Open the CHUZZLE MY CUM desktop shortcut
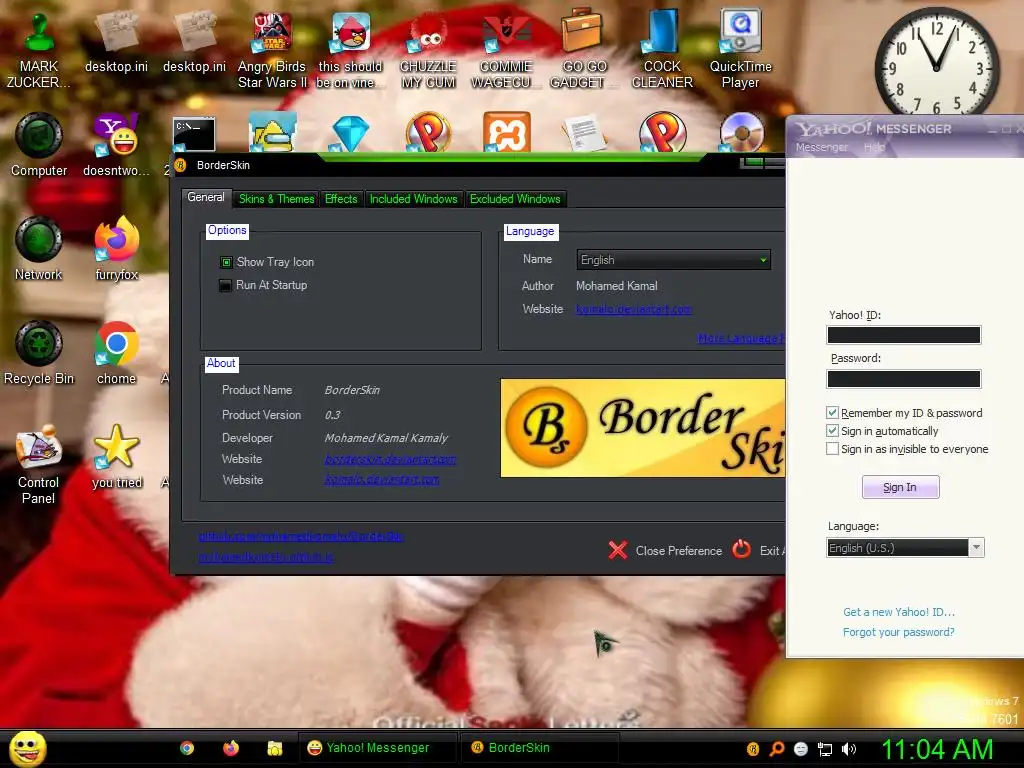The image size is (1024, 768). tap(428, 50)
